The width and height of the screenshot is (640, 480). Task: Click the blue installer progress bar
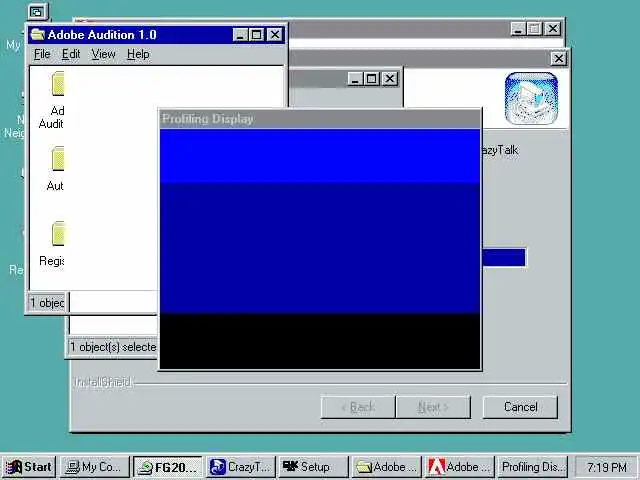coord(504,257)
